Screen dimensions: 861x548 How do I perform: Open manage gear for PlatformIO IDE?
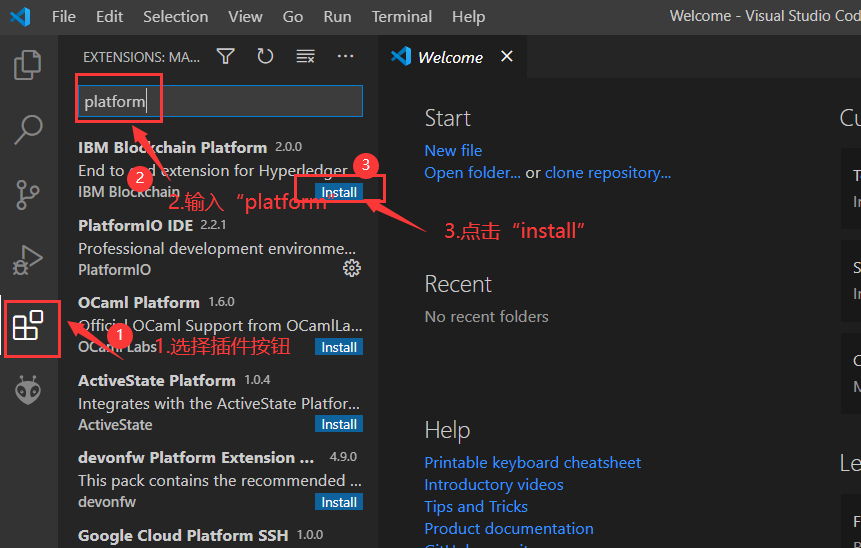pos(352,269)
